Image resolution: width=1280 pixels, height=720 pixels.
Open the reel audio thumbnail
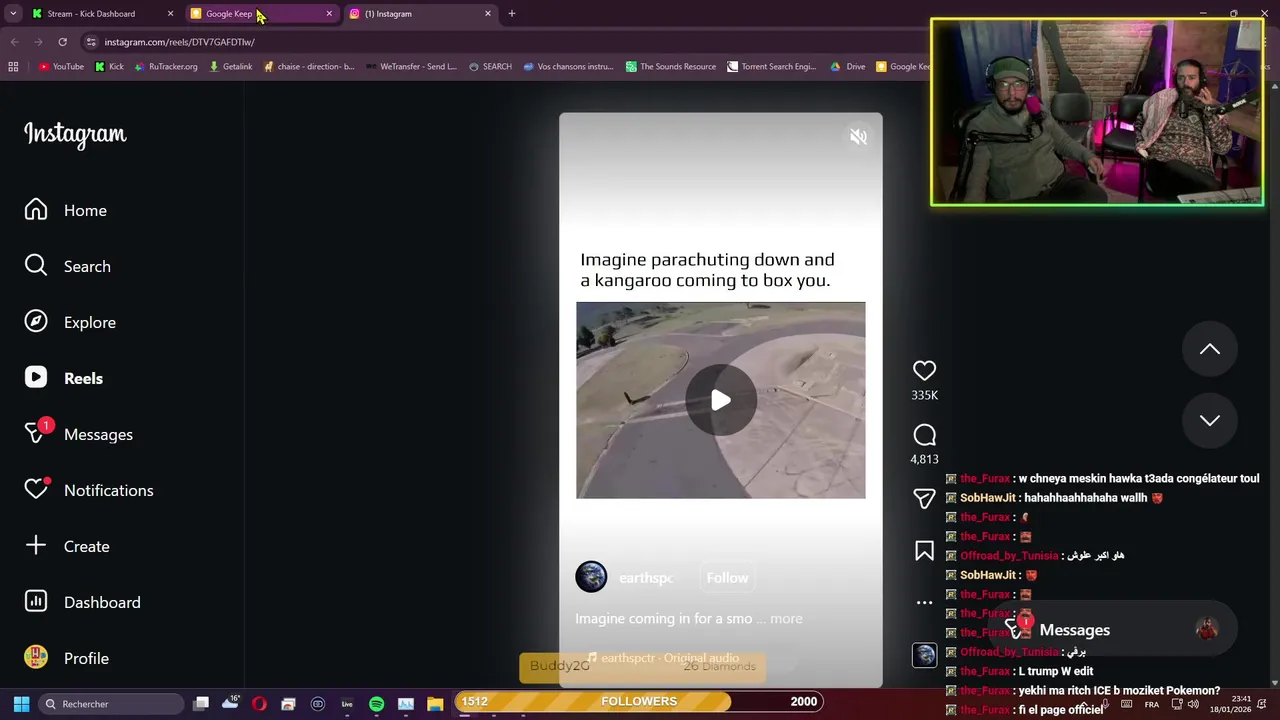click(x=924, y=655)
